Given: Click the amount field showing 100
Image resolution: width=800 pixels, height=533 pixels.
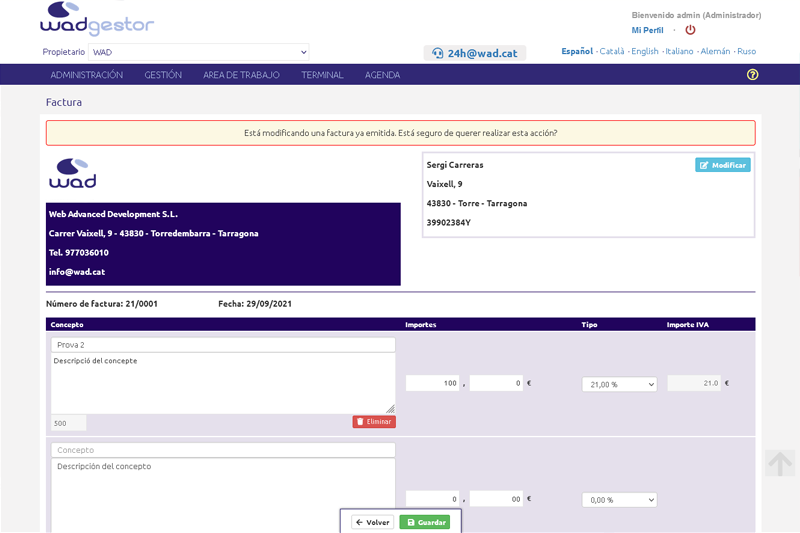Looking at the screenshot, I should [433, 383].
